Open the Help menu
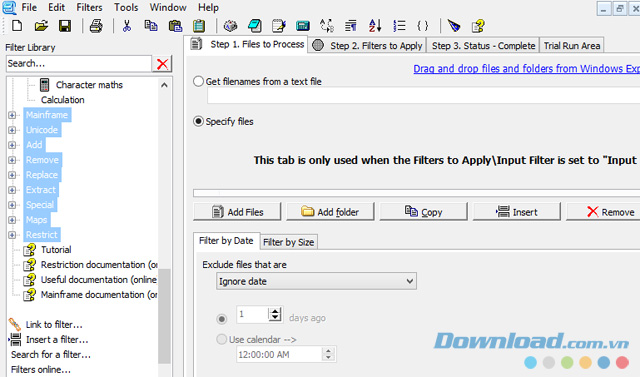Screen dimensions: 640x377 (208, 7)
